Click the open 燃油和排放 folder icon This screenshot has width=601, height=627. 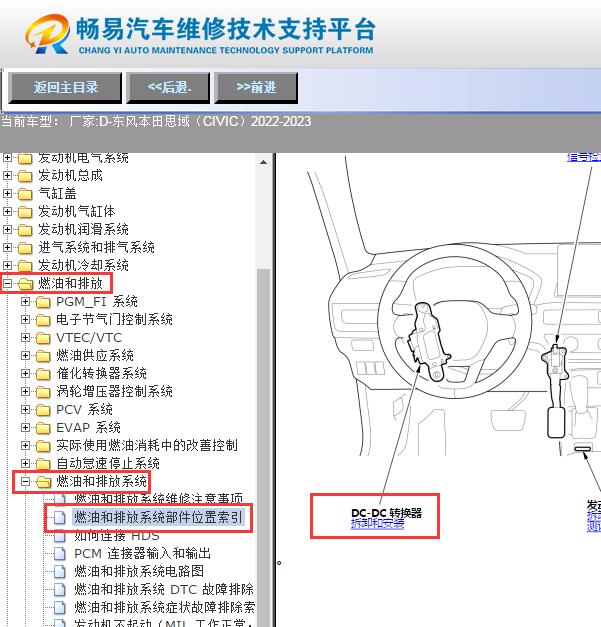(x=26, y=284)
